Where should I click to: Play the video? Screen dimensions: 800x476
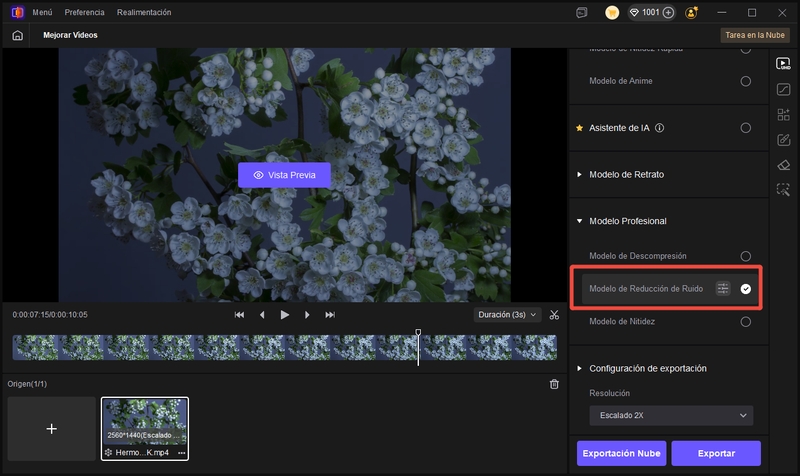285,315
